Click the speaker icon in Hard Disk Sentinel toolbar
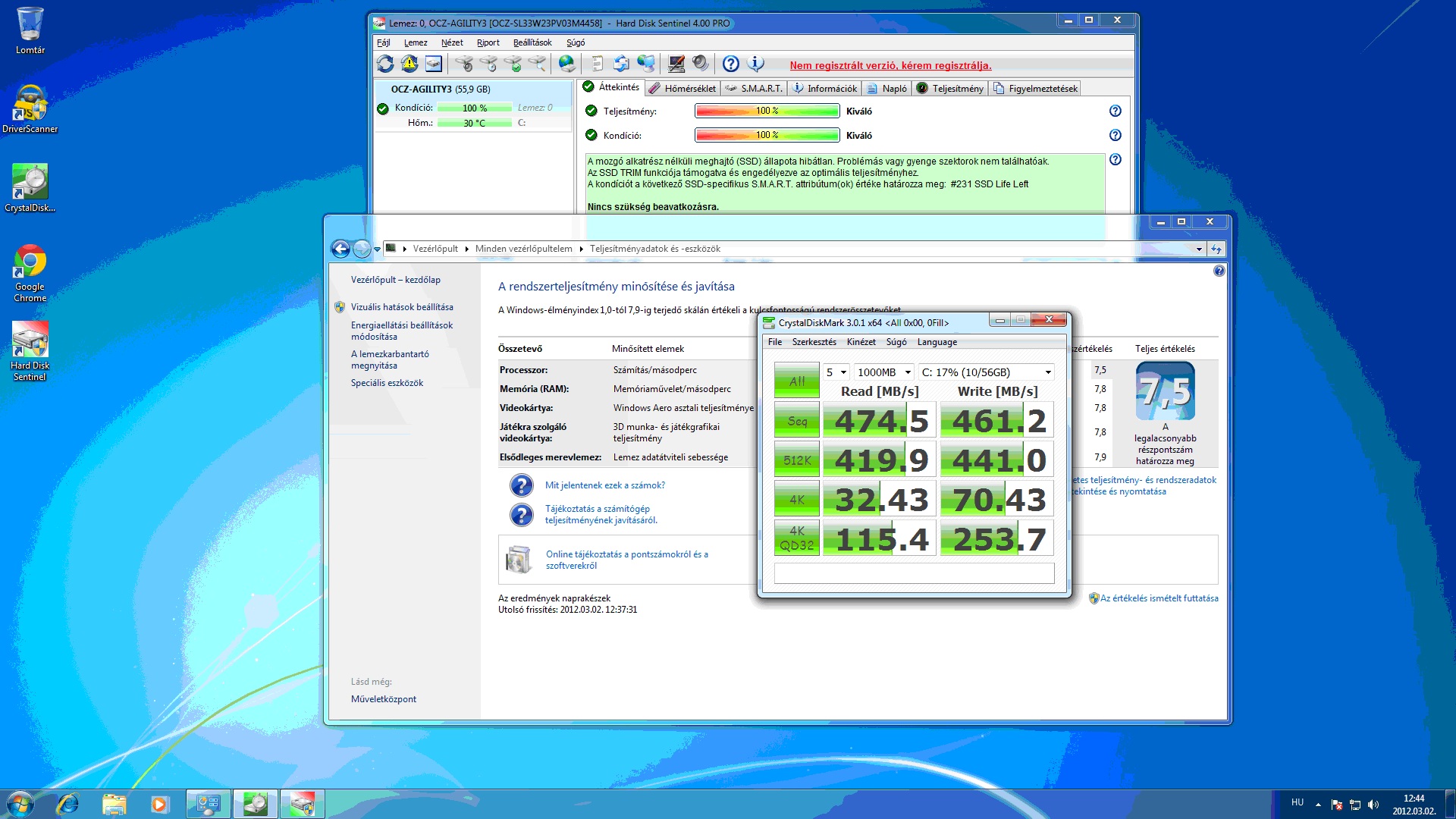Screen dimensions: 1456x819 701,64
